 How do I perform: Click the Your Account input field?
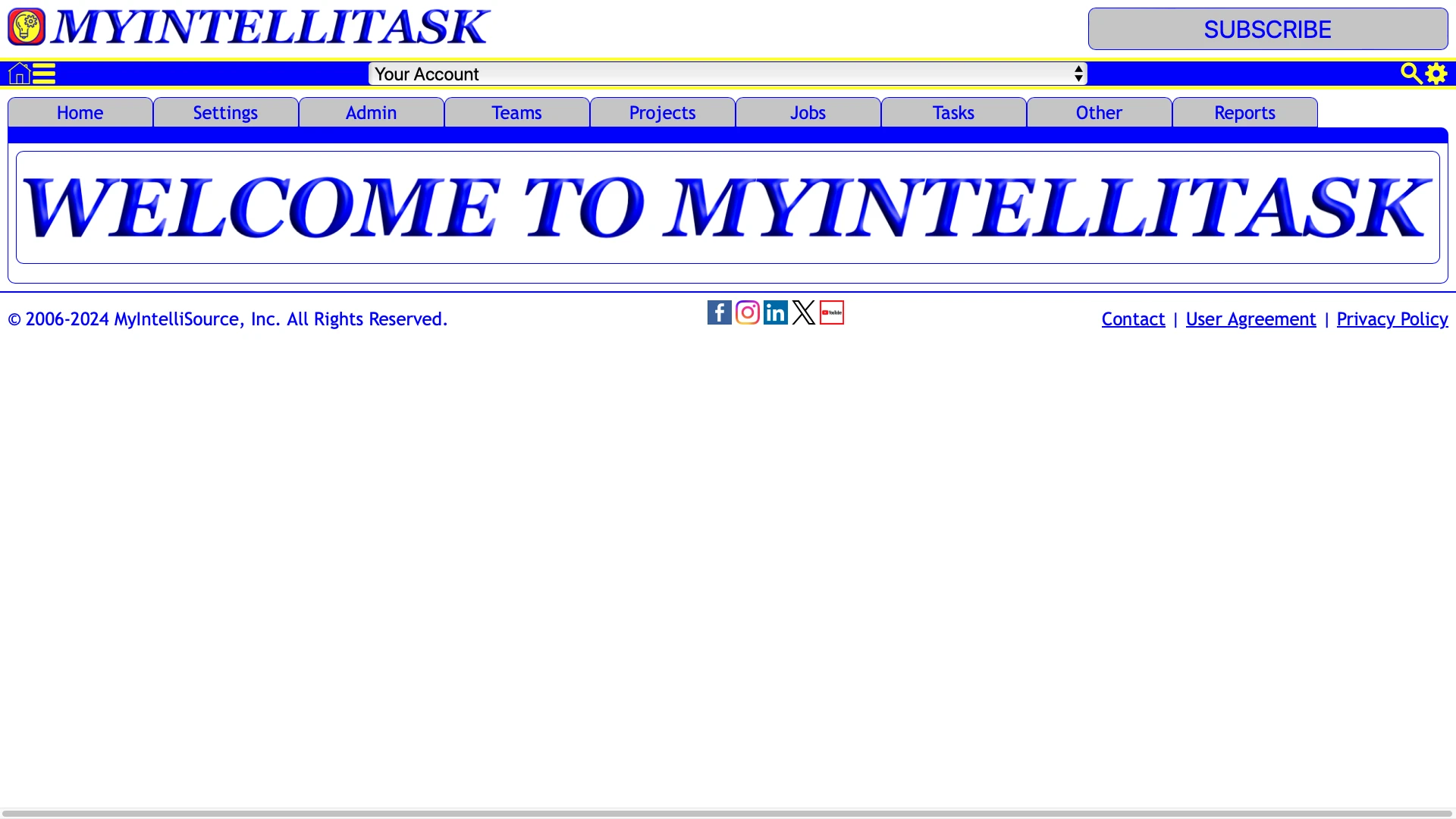pyautogui.click(x=728, y=73)
